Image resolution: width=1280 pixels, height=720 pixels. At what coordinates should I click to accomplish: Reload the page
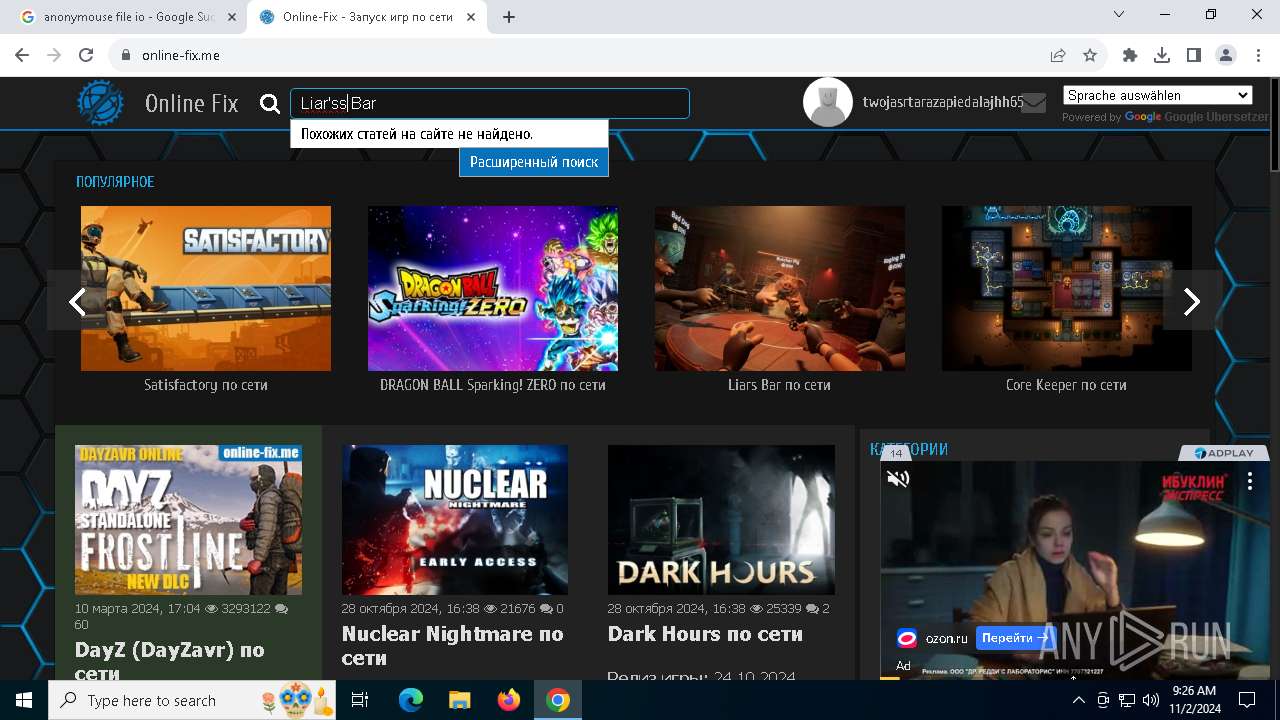[86, 56]
